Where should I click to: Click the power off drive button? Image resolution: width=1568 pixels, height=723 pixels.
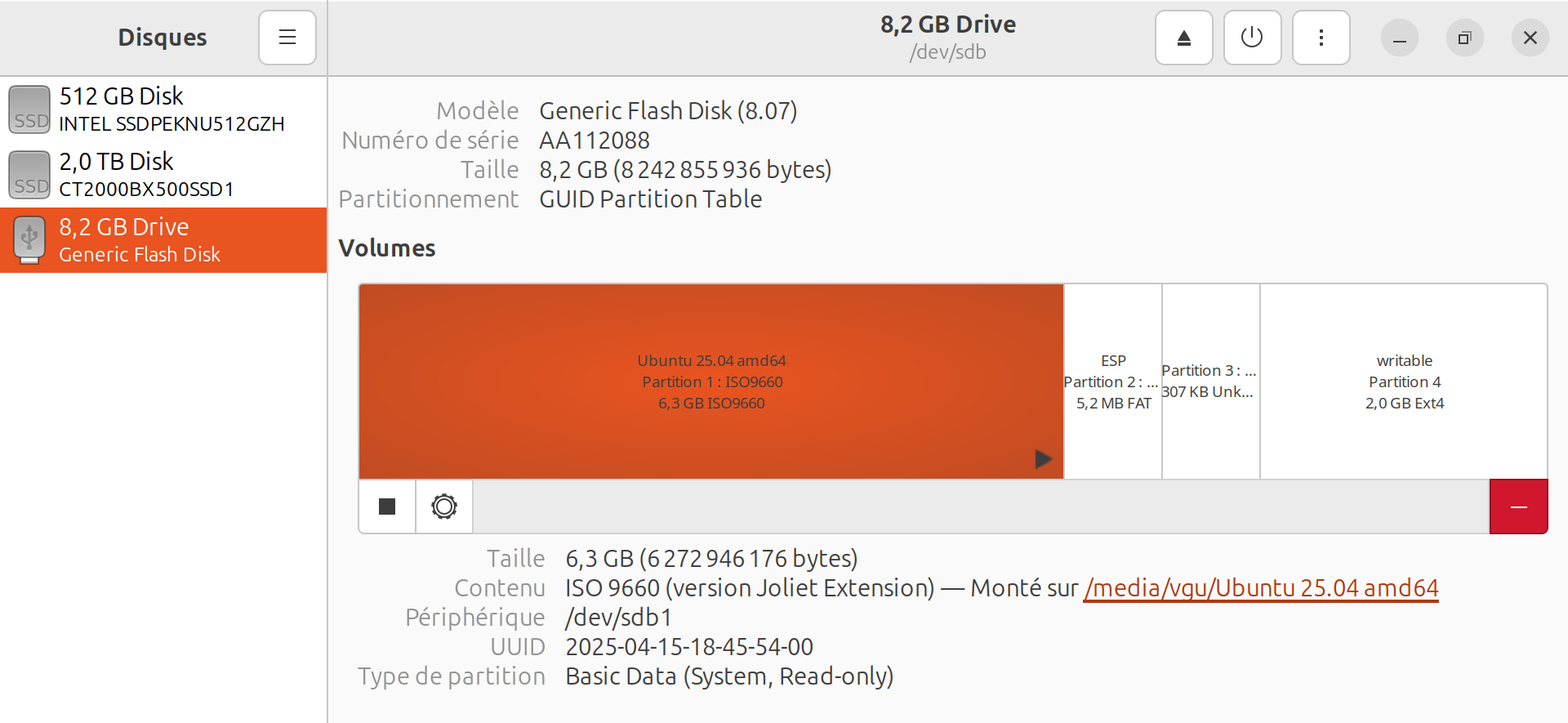tap(1252, 38)
